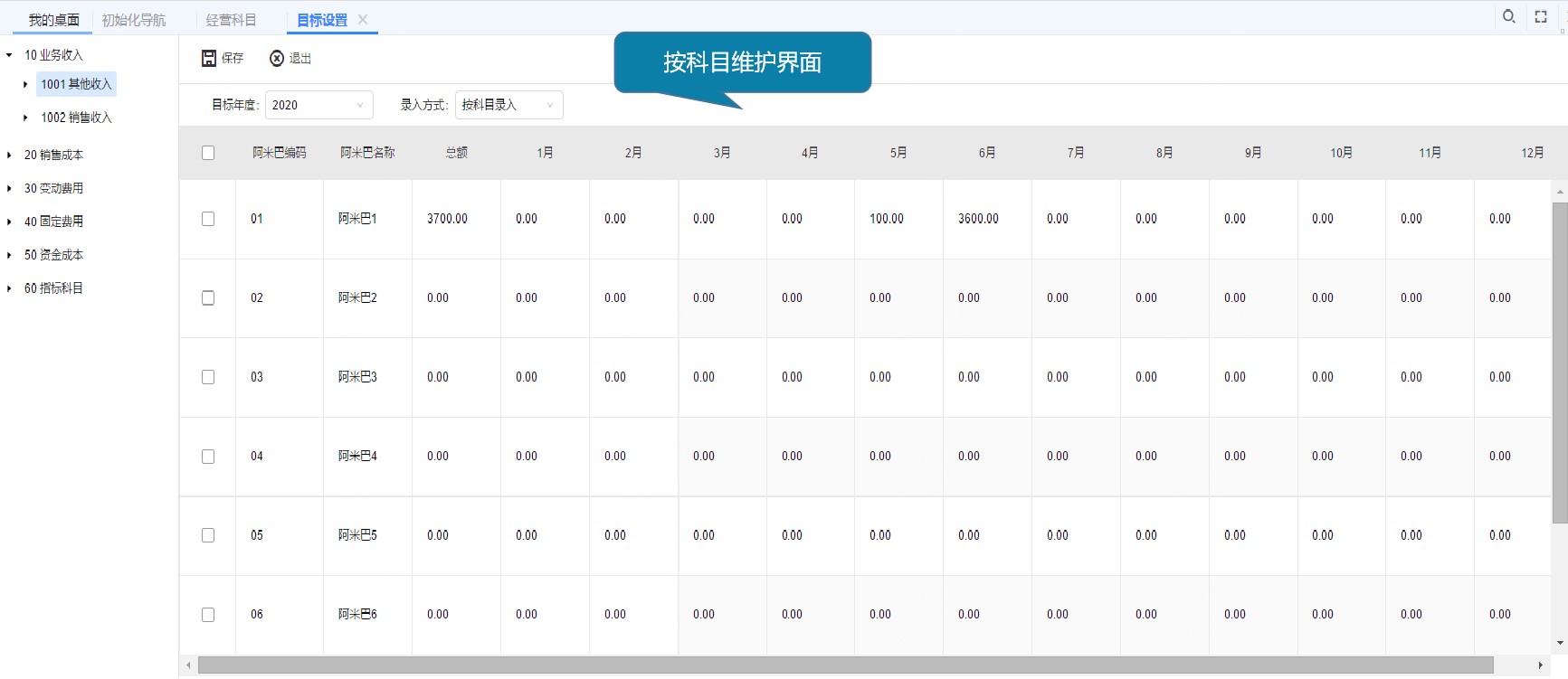Screen dimensions: 1568x679
Task: Click horizontal scrollbar left arrow
Action: tap(188, 665)
